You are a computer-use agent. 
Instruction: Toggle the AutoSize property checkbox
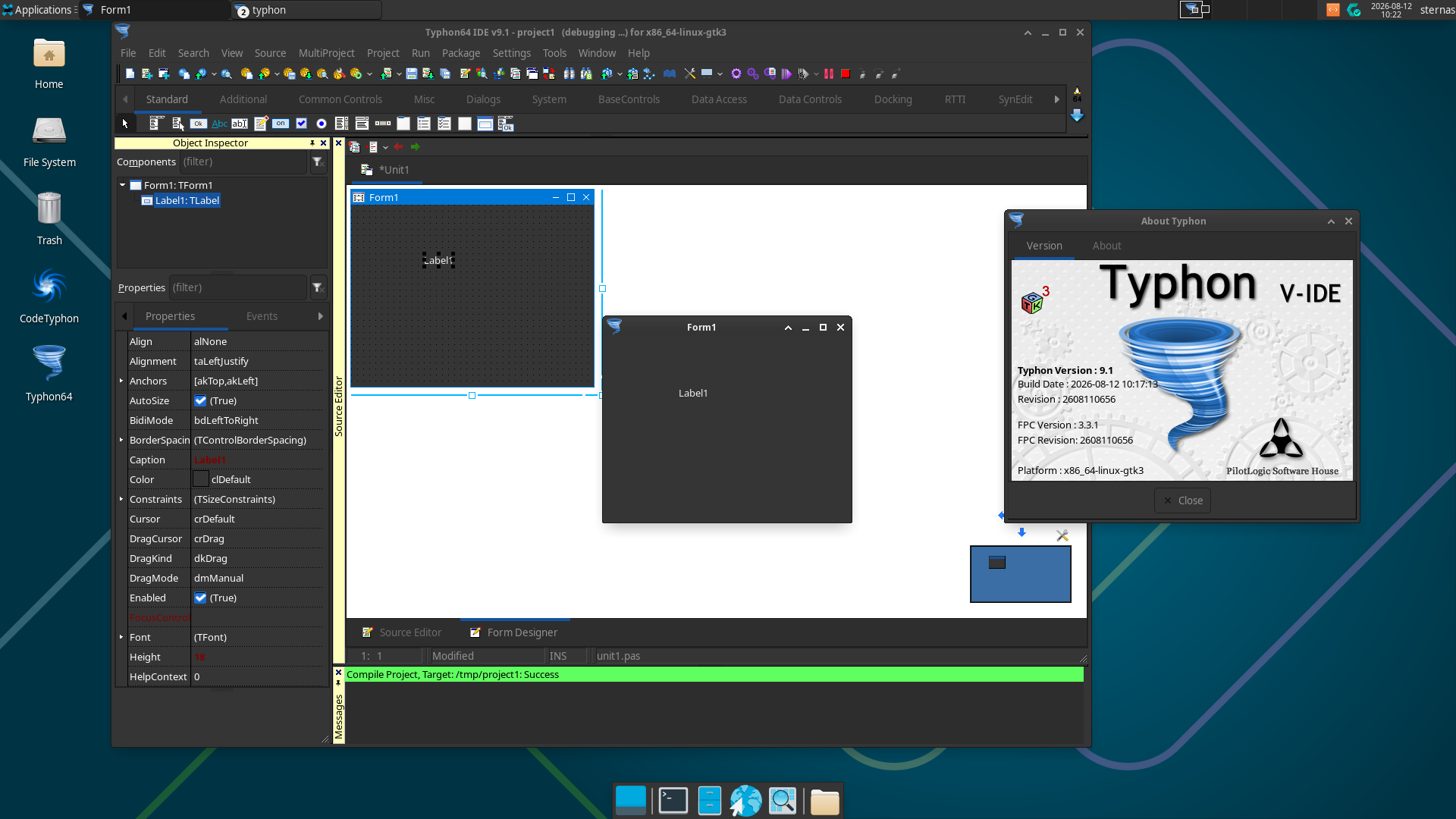click(x=200, y=400)
